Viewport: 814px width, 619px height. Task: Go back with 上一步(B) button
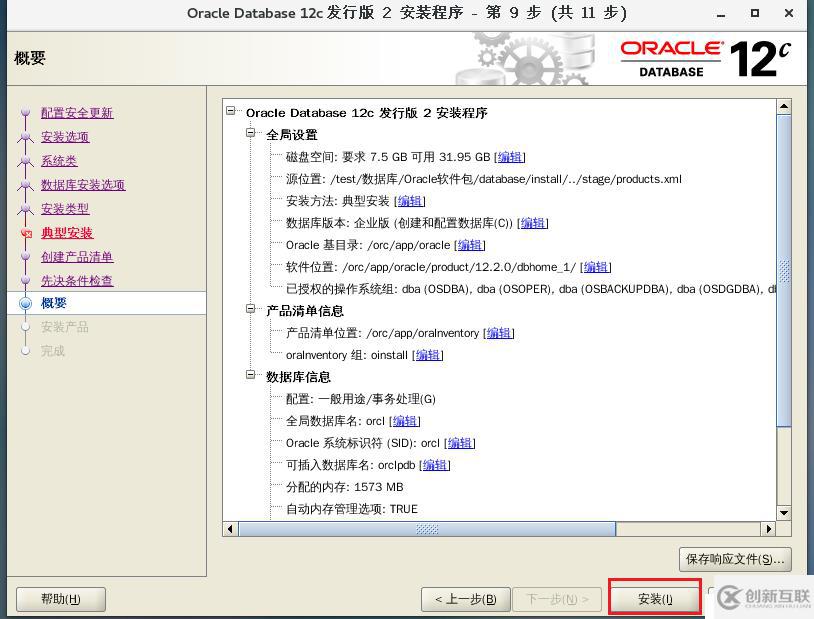point(466,599)
